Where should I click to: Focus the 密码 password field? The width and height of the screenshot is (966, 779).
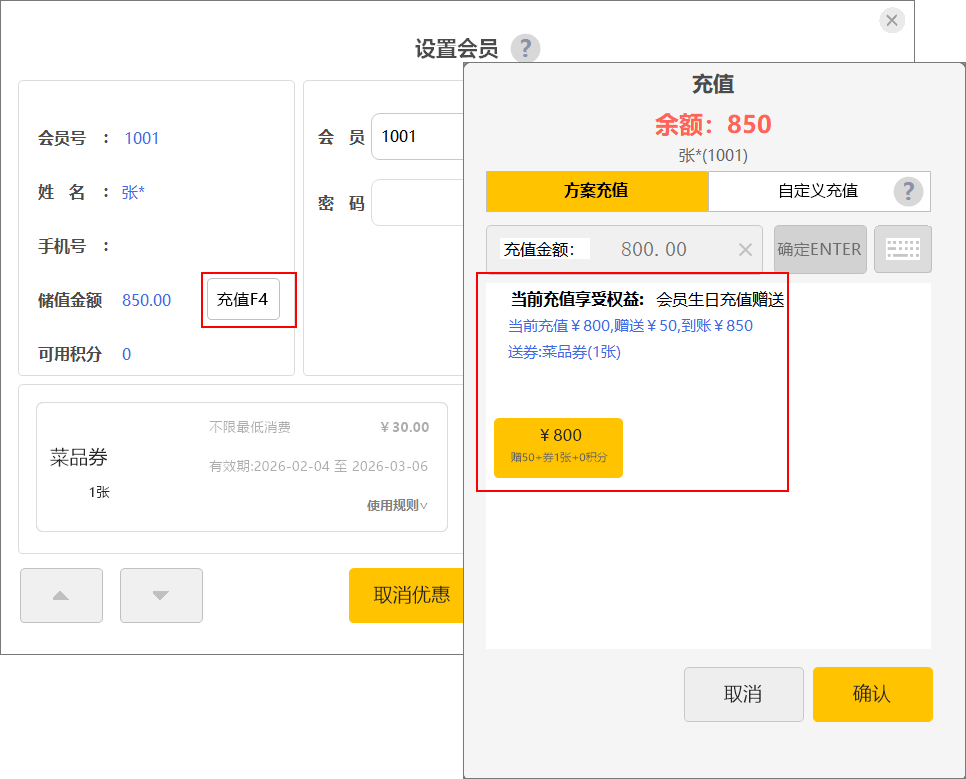pos(420,203)
